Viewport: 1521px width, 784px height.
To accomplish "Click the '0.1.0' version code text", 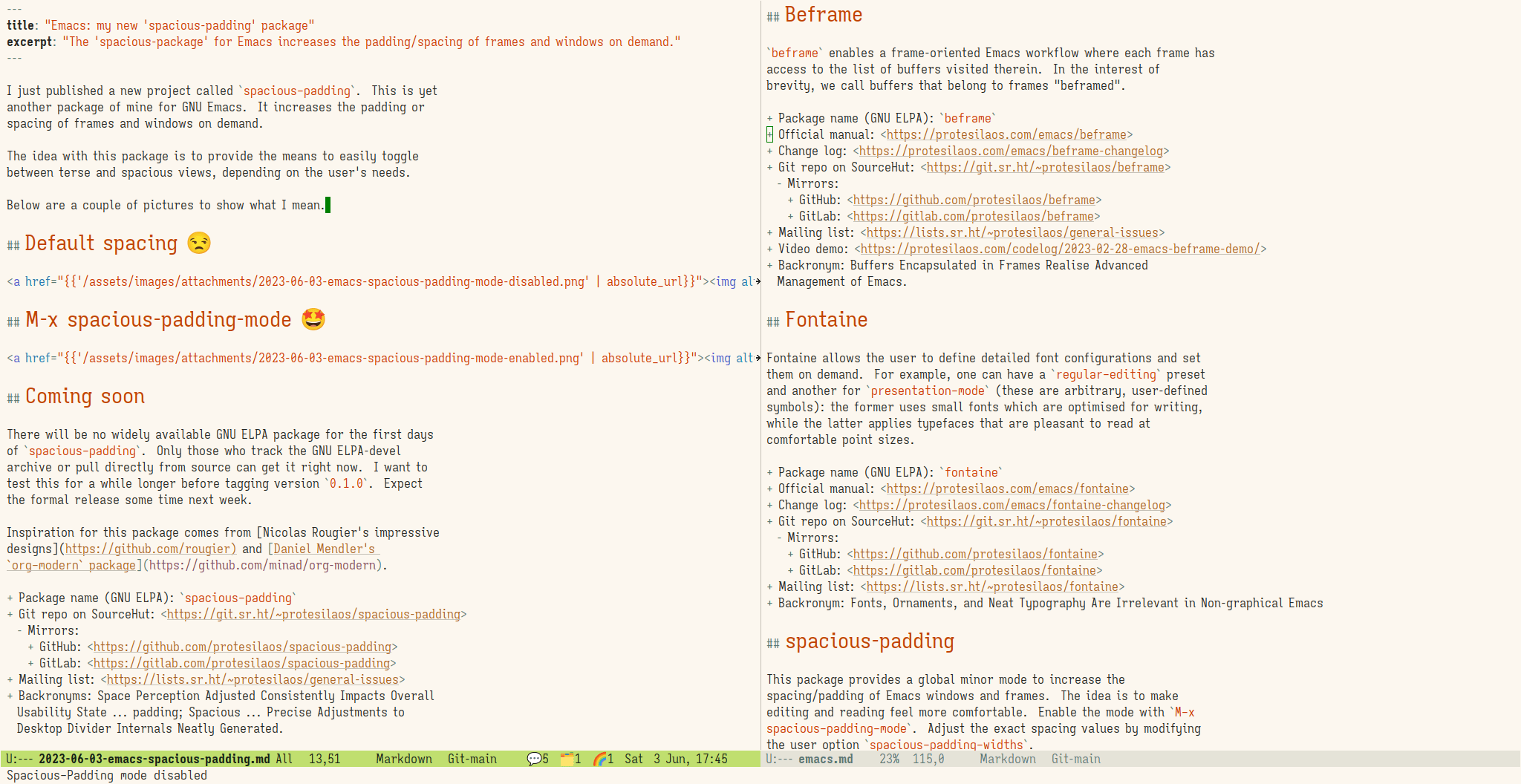I will (x=347, y=483).
